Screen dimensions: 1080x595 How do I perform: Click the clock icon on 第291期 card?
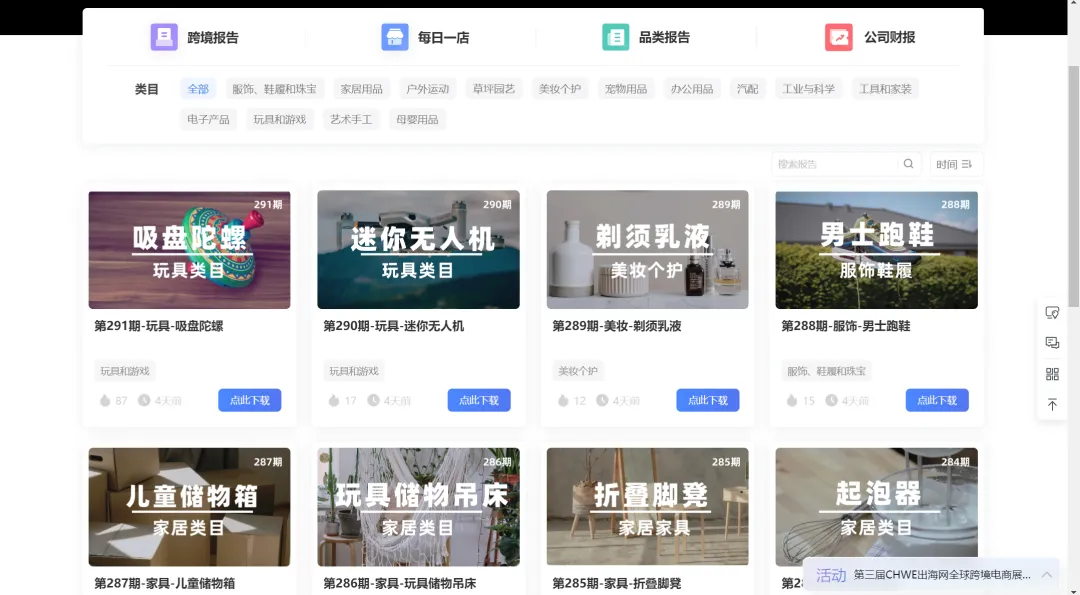[x=144, y=400]
